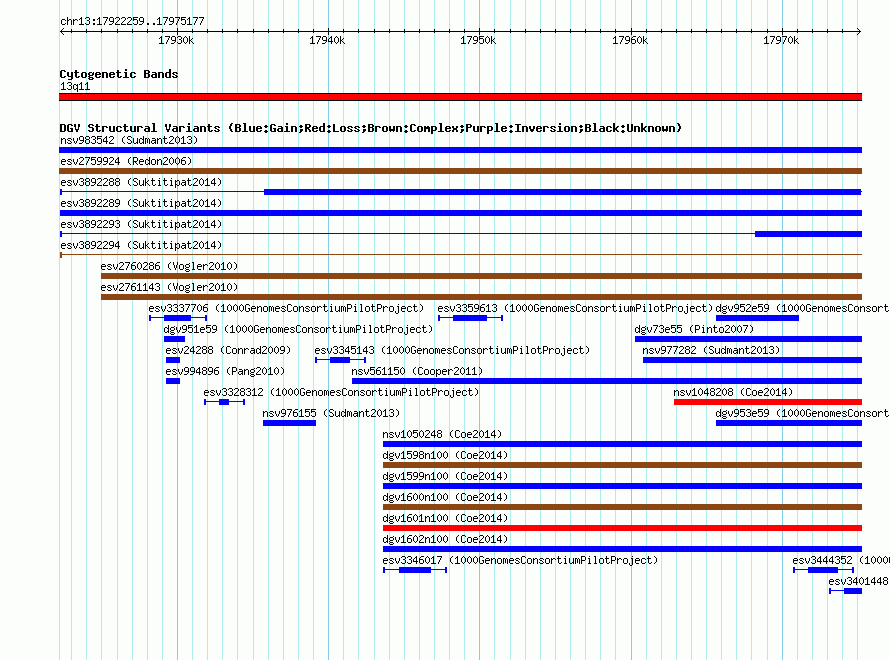Click the red nsv1048208 loss bar
Image resolution: width=890 pixels, height=660 pixels.
tap(768, 402)
